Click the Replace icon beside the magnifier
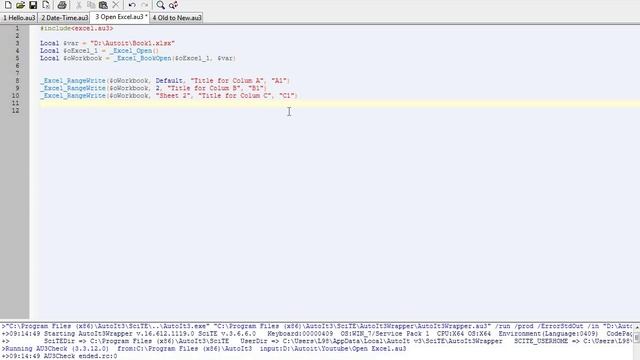 (x=173, y=5)
